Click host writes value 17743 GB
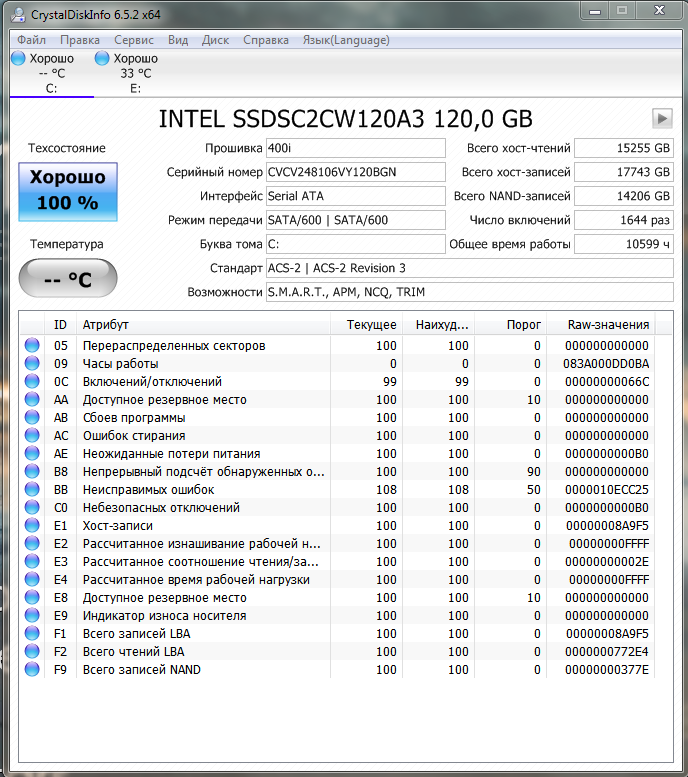688x777 pixels. [624, 172]
